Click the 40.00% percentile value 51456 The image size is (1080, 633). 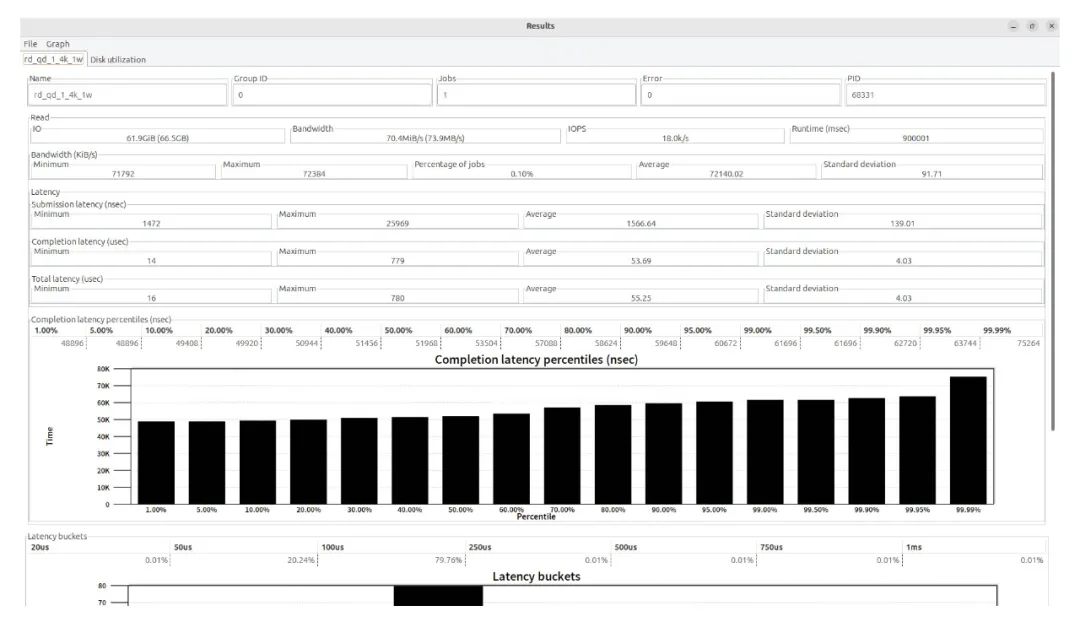tap(366, 343)
